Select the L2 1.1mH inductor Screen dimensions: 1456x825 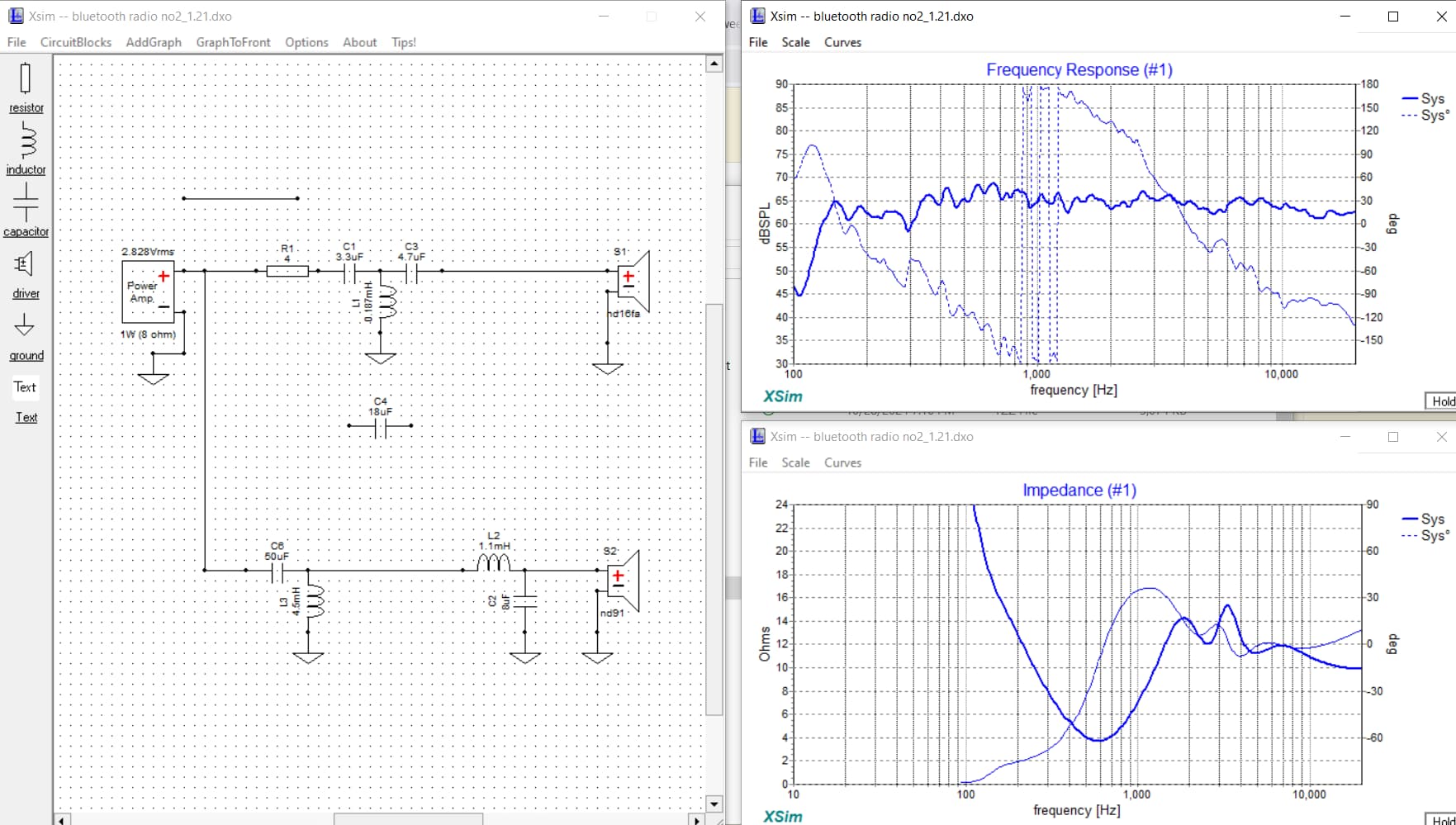click(x=494, y=563)
